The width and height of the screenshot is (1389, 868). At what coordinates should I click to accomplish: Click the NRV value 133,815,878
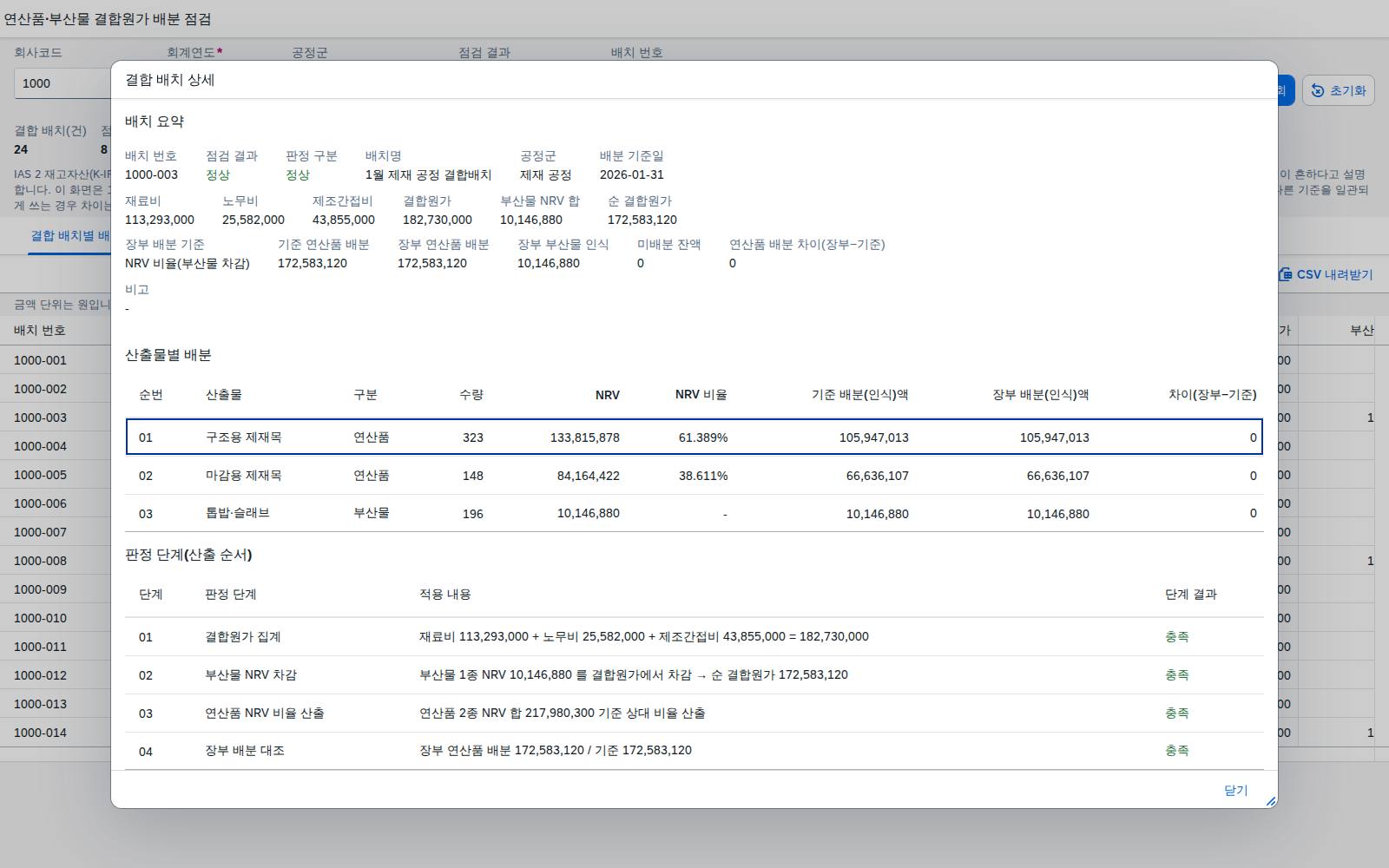[585, 437]
